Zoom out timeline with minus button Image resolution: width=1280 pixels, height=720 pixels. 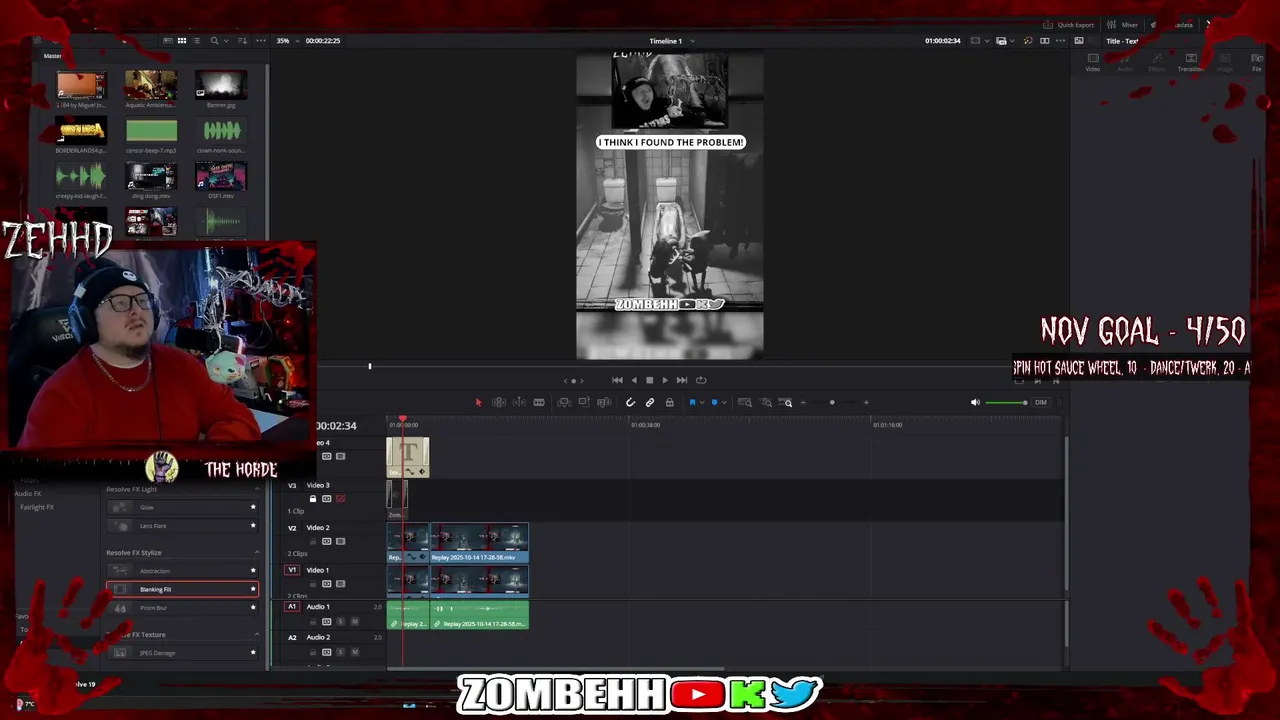click(x=803, y=402)
